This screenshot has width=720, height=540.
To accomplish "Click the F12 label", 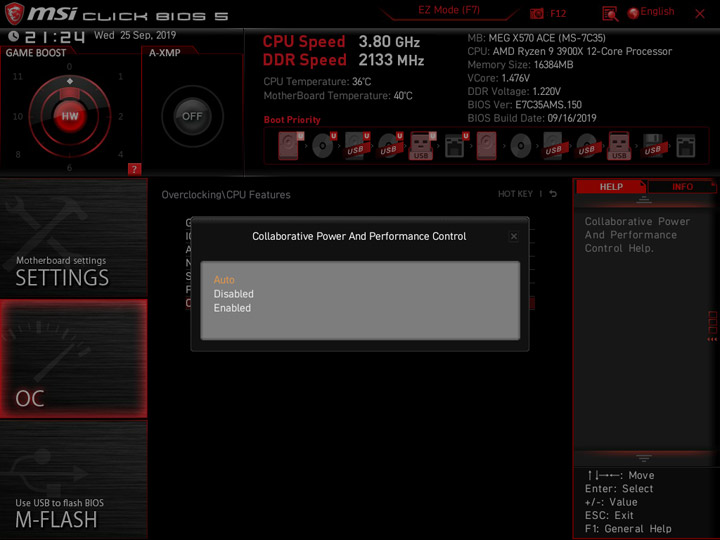I will (x=558, y=13).
